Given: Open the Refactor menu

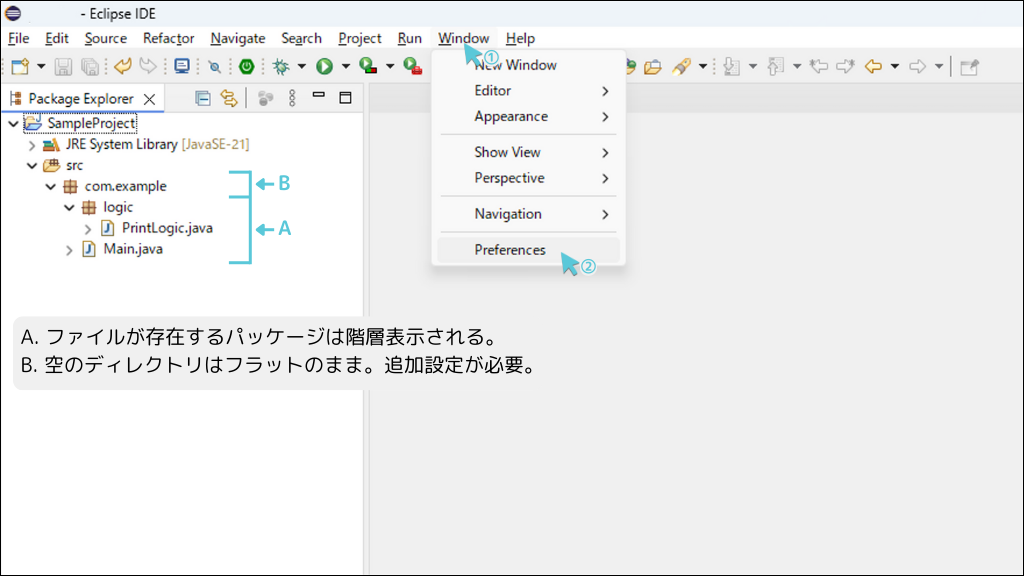Looking at the screenshot, I should coord(168,38).
